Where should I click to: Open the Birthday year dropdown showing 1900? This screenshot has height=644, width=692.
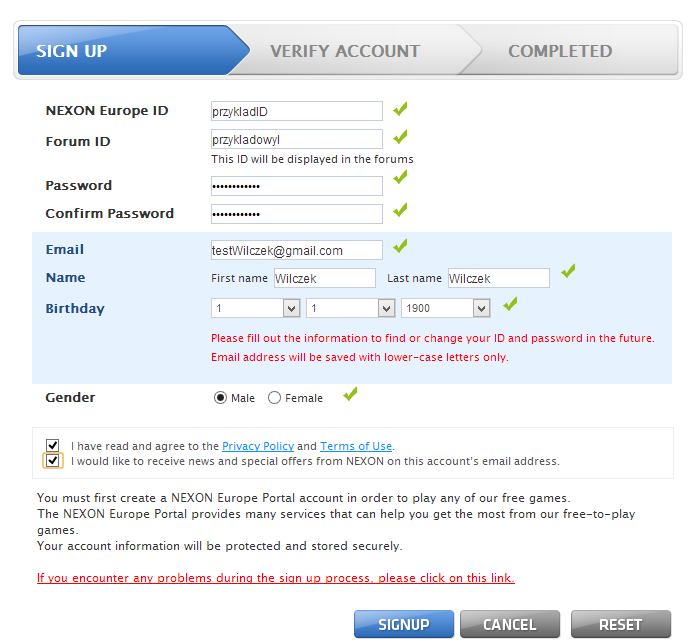pyautogui.click(x=446, y=308)
